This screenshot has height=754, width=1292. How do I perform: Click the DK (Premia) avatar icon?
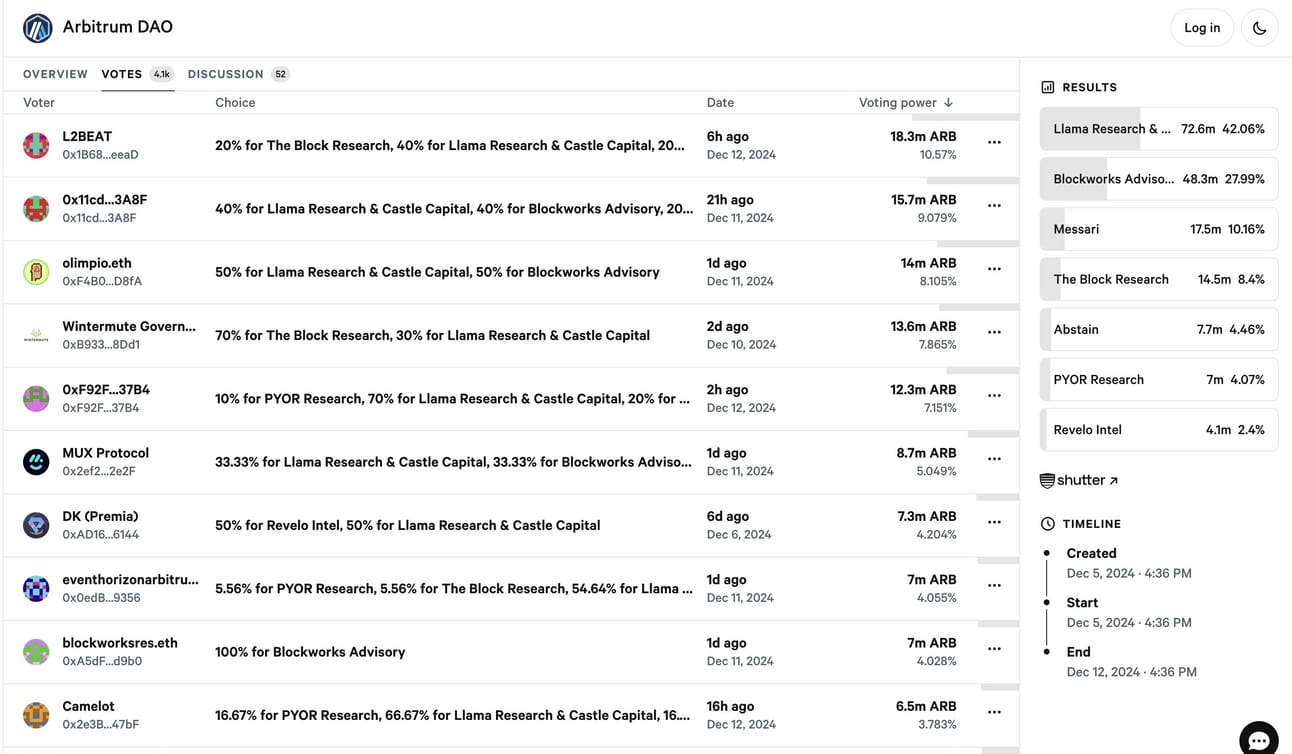tap(36, 525)
